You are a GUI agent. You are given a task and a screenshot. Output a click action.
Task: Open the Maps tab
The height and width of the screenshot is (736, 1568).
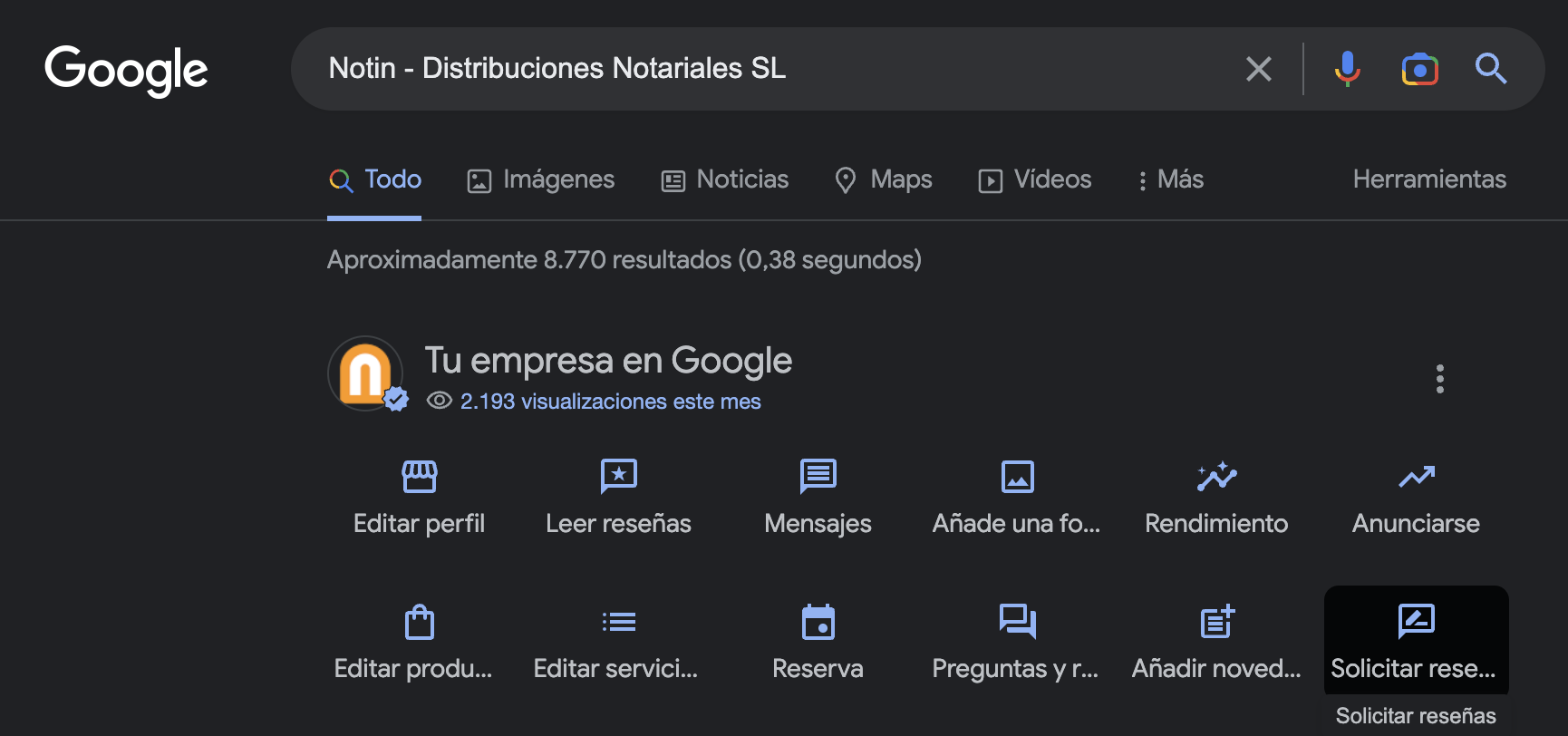pos(883,179)
